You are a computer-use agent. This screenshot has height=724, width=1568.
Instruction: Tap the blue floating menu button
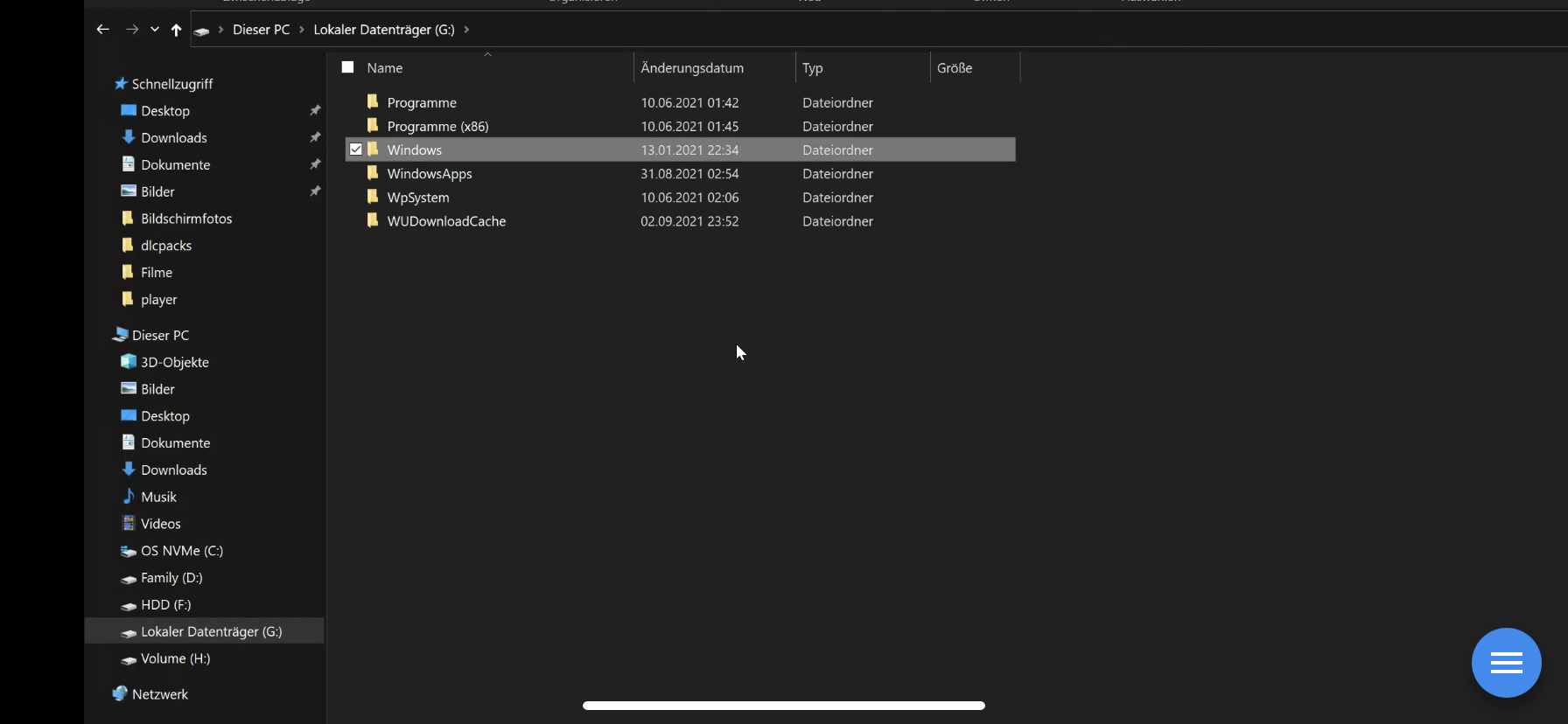tap(1506, 663)
